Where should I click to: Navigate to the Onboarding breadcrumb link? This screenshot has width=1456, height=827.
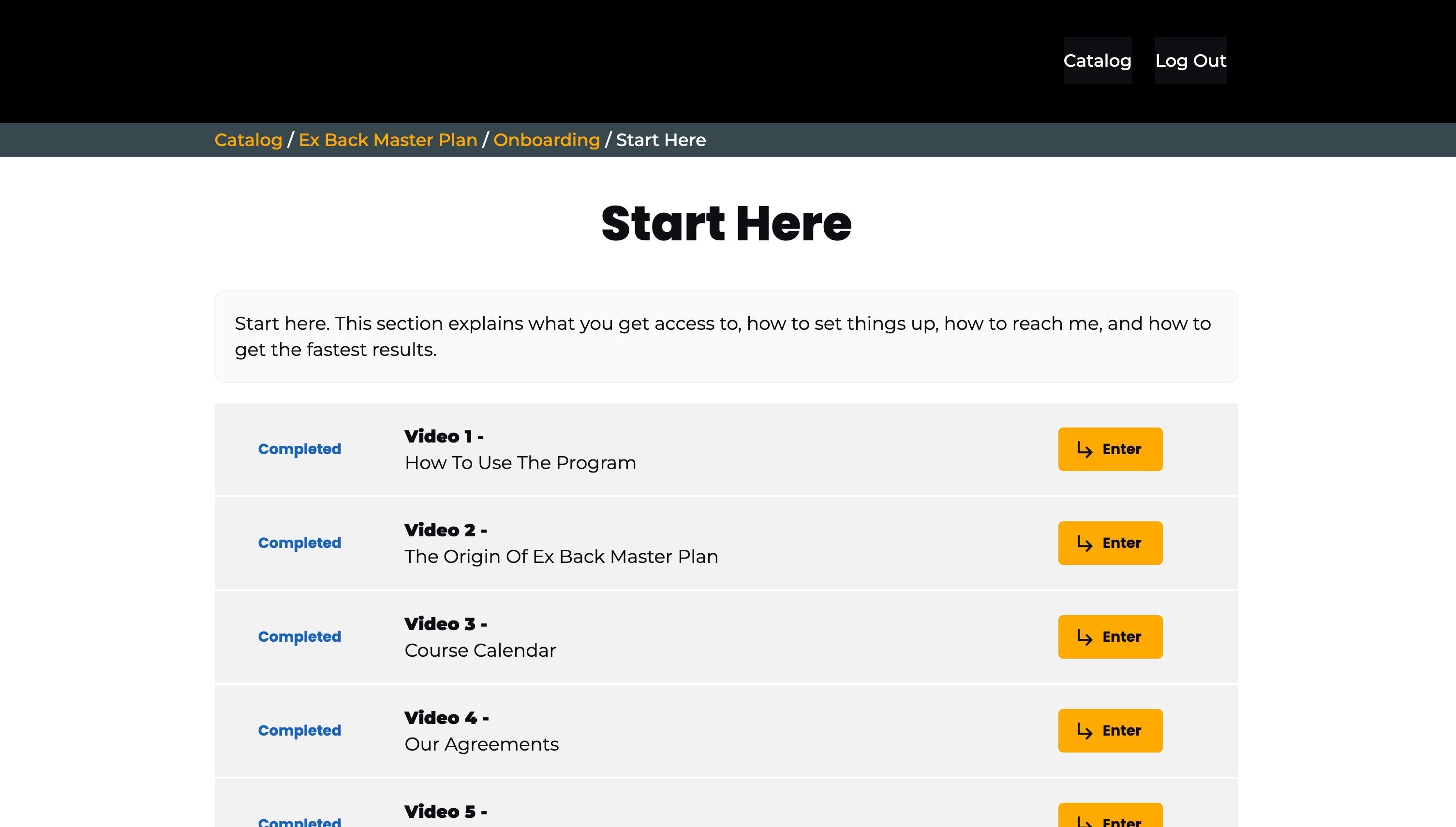(547, 140)
